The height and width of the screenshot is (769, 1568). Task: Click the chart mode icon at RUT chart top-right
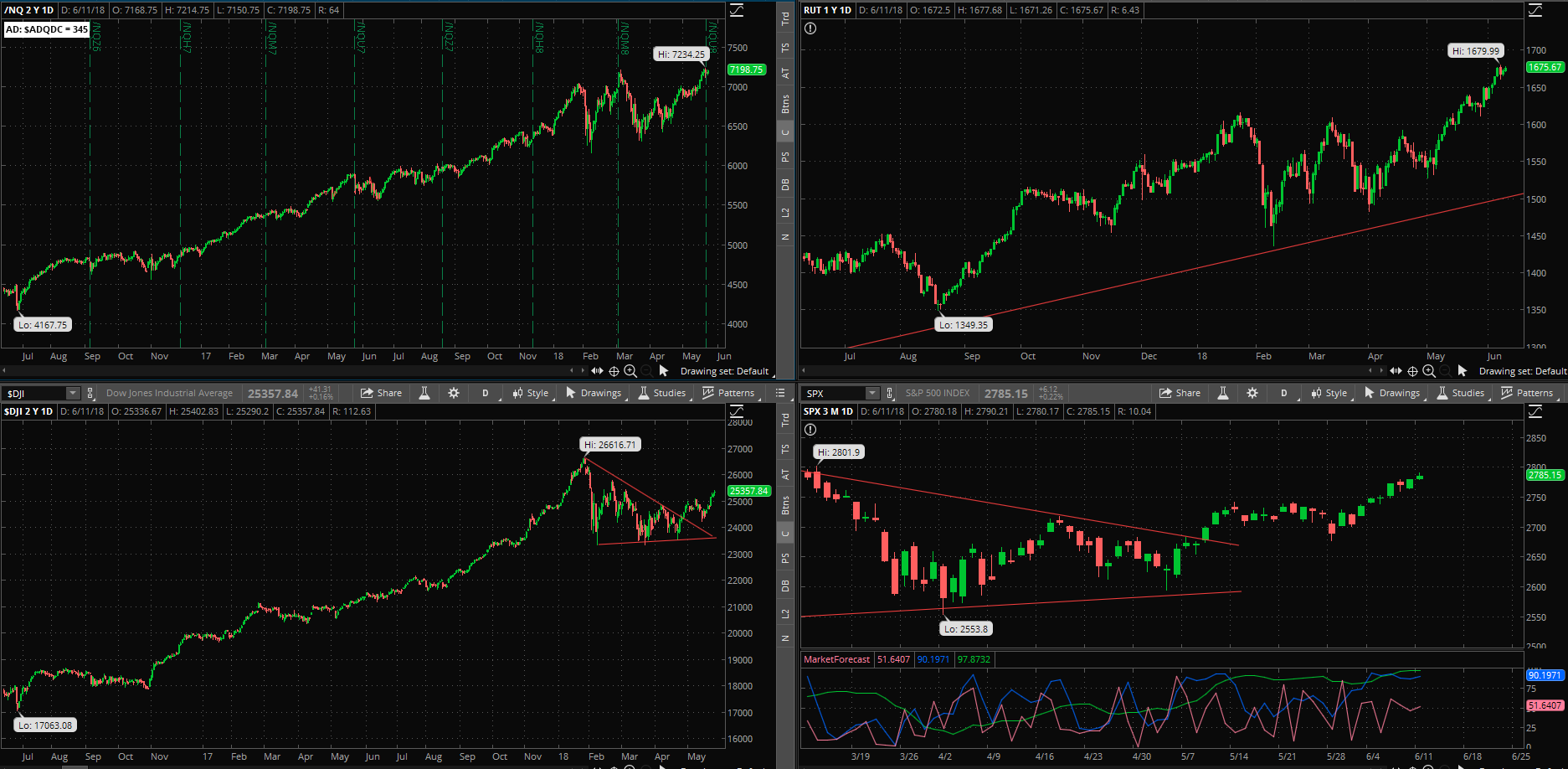click(x=1535, y=10)
